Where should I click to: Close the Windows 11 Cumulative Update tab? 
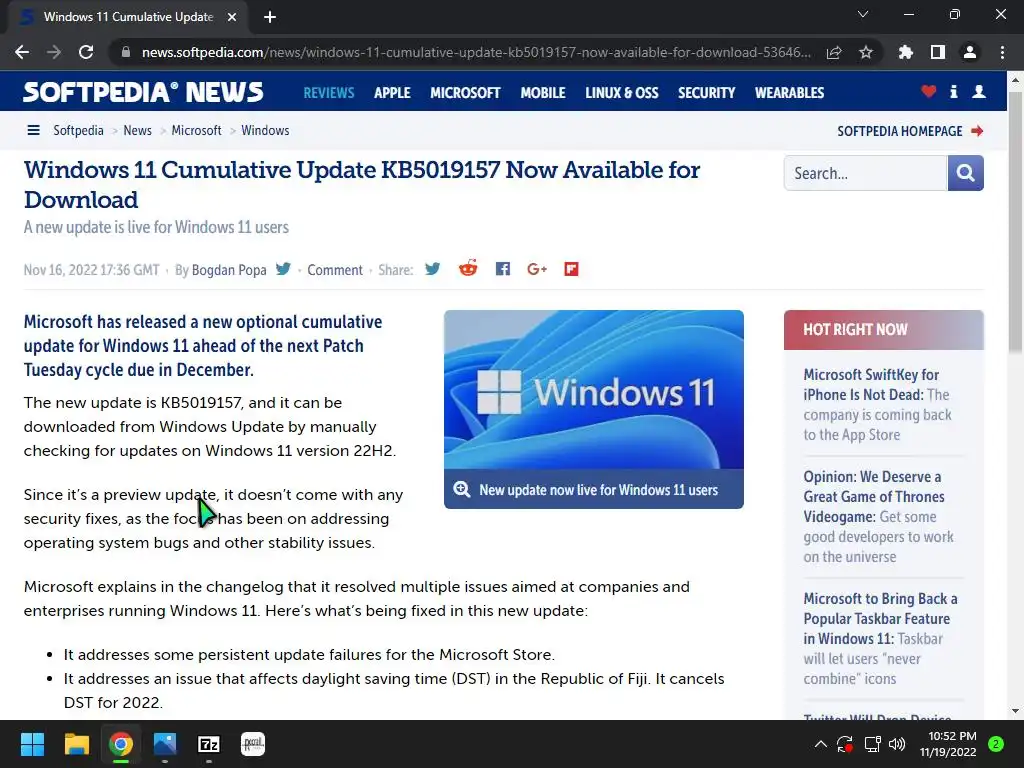(232, 17)
